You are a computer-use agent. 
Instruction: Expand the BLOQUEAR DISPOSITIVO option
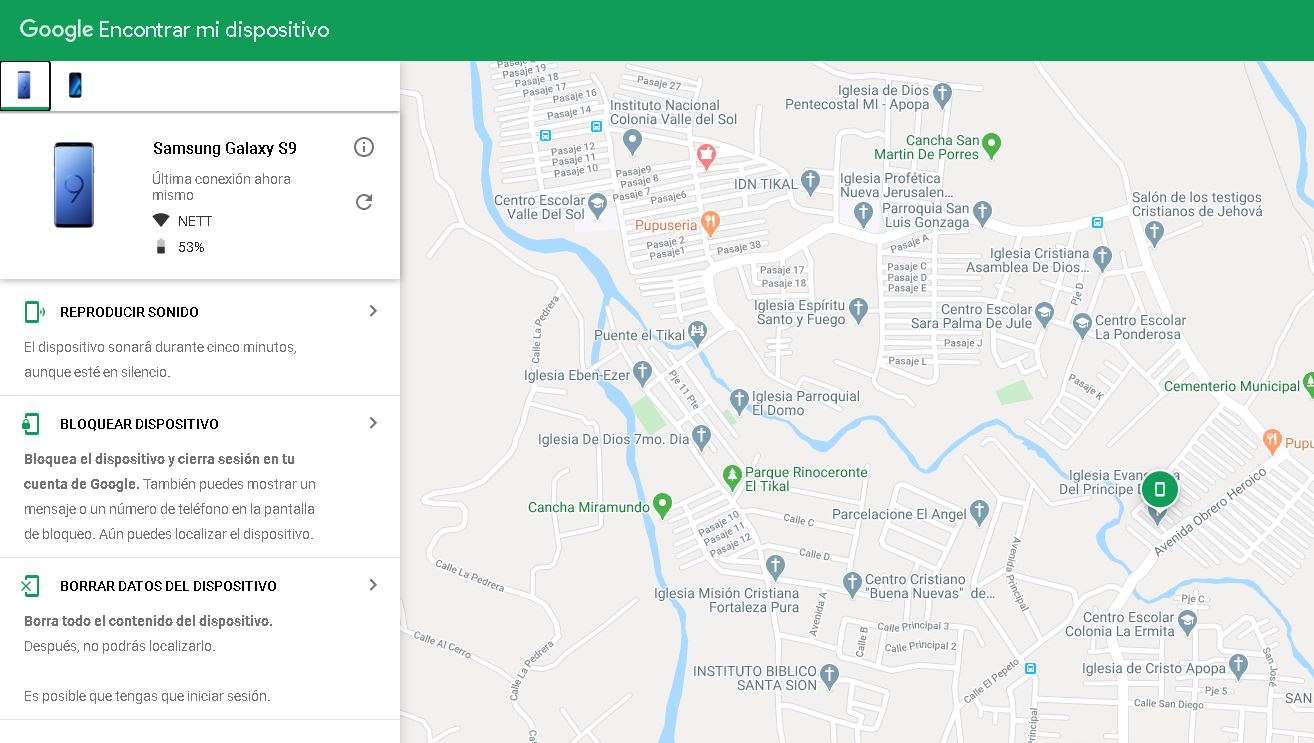[x=373, y=423]
